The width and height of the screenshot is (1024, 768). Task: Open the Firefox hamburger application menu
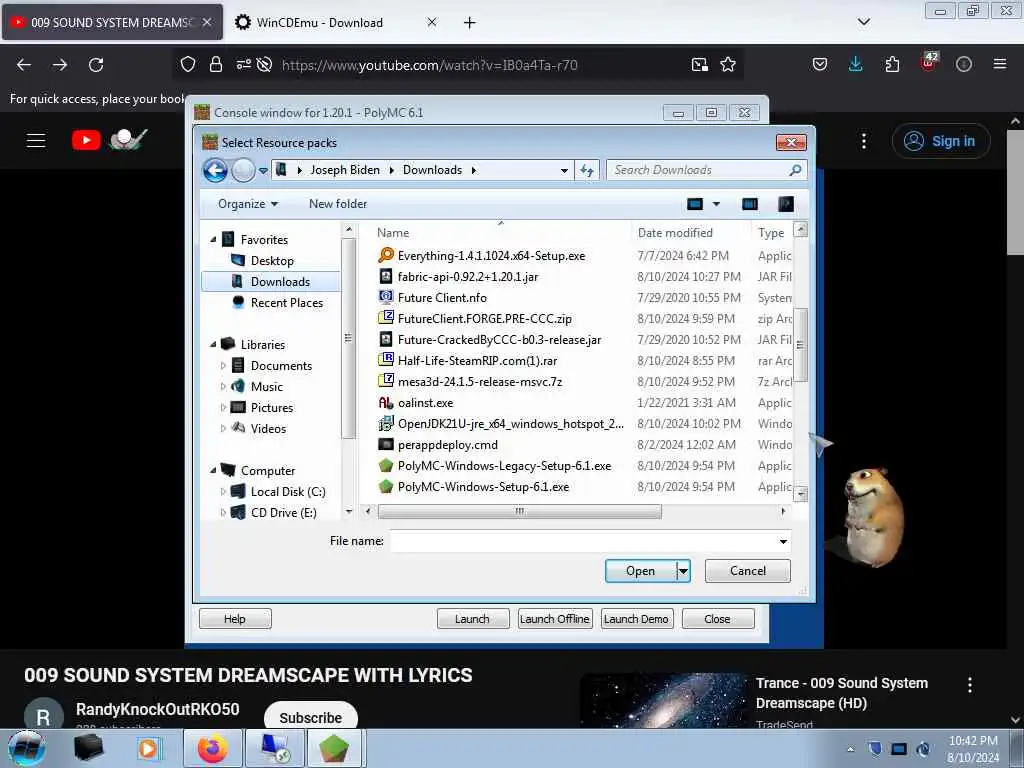[1000, 64]
